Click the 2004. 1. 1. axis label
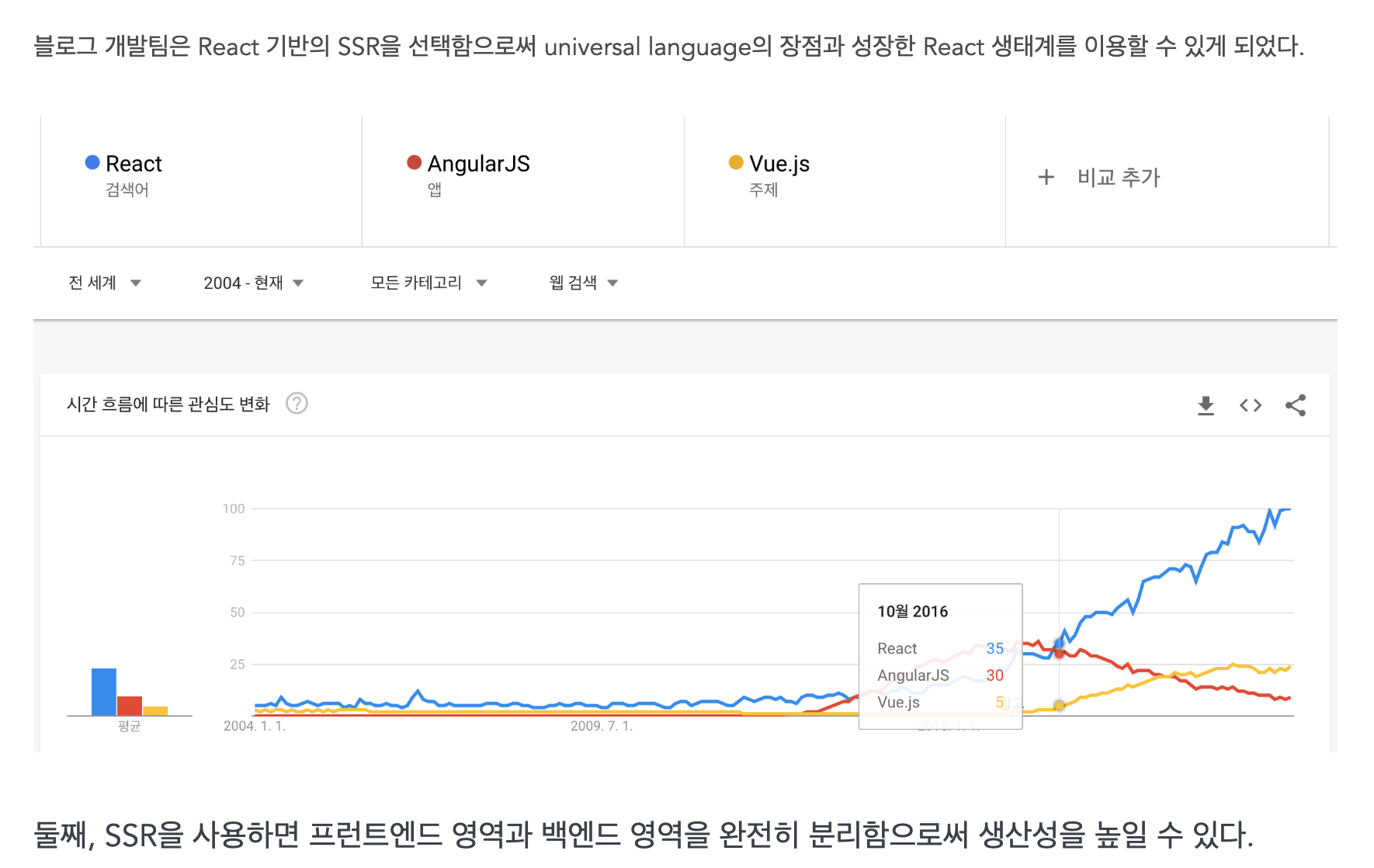The image size is (1374, 868). pyautogui.click(x=255, y=726)
